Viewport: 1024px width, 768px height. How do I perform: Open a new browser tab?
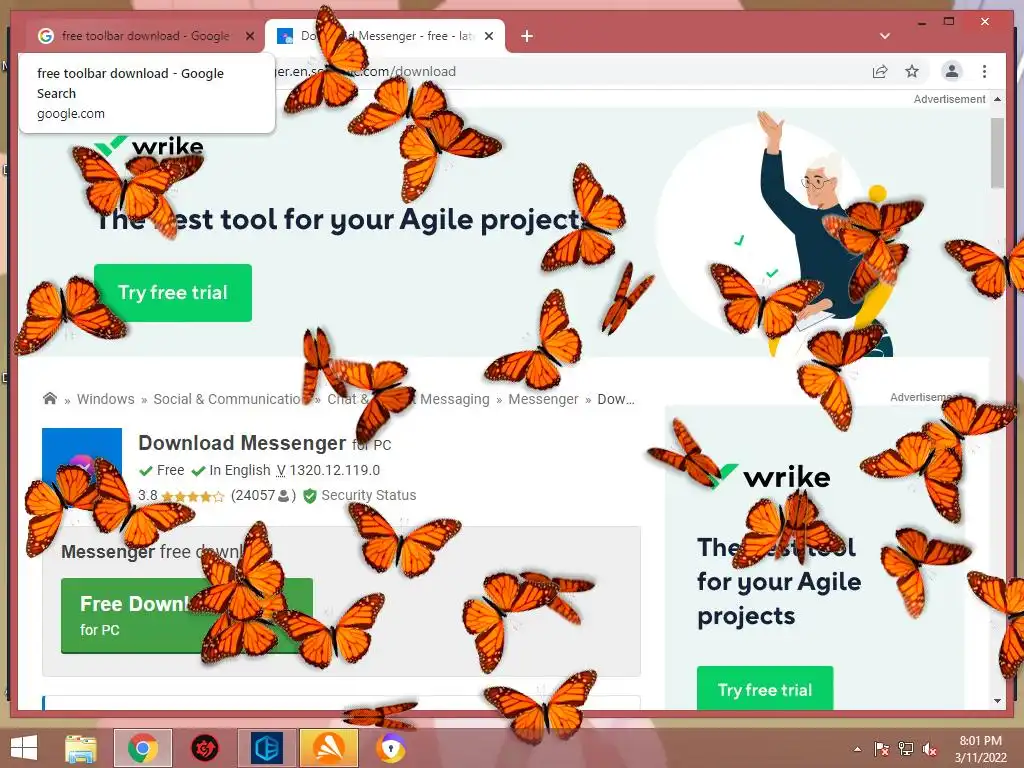click(x=527, y=37)
